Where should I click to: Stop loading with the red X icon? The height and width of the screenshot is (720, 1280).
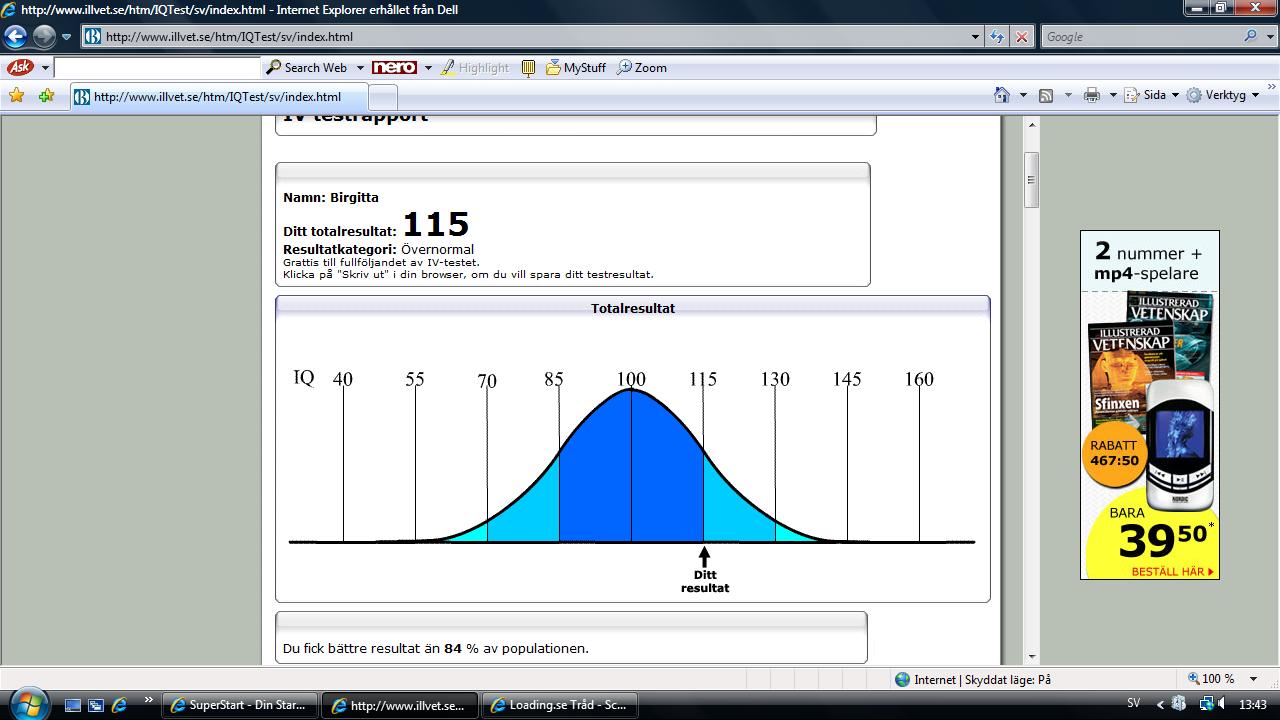[1021, 37]
